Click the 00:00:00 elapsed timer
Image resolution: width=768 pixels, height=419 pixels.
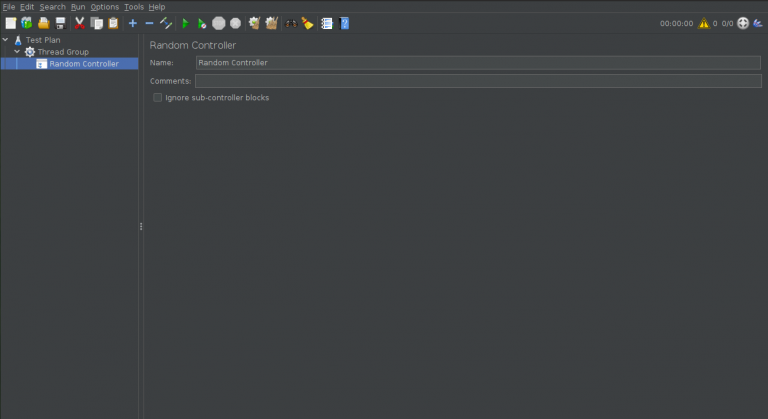click(x=676, y=24)
